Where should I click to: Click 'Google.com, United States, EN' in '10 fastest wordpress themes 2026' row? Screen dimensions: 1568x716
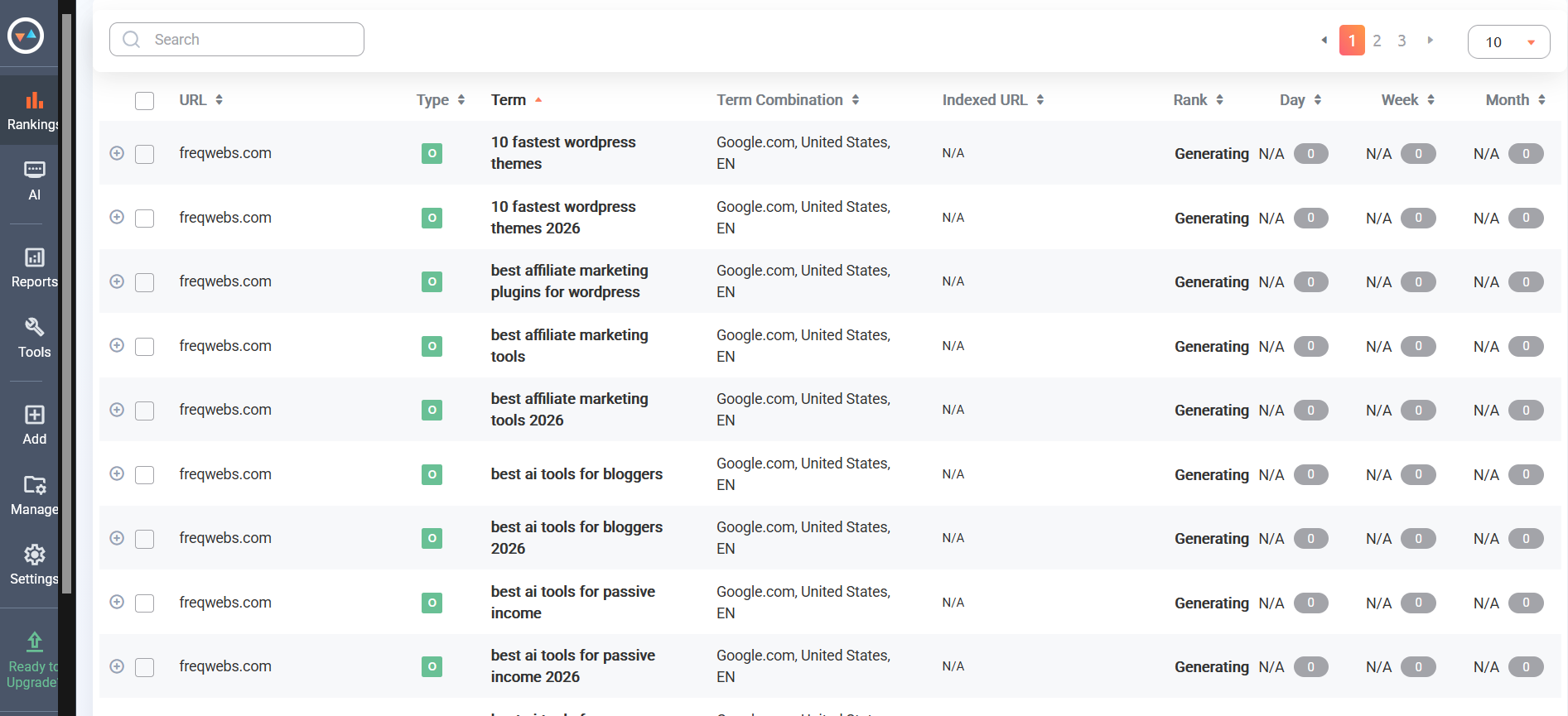(803, 217)
